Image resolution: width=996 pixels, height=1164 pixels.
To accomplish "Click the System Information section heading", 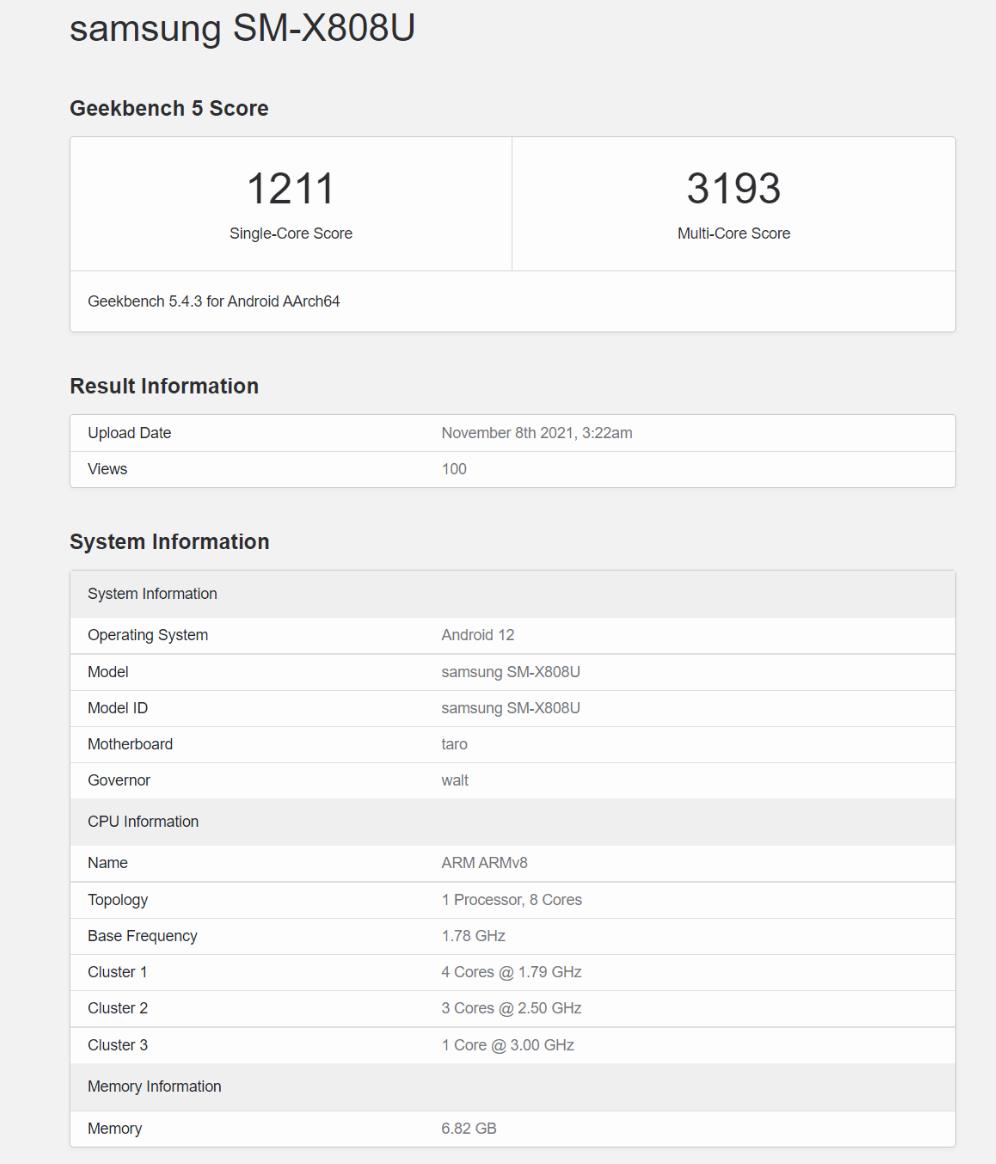I will 169,542.
